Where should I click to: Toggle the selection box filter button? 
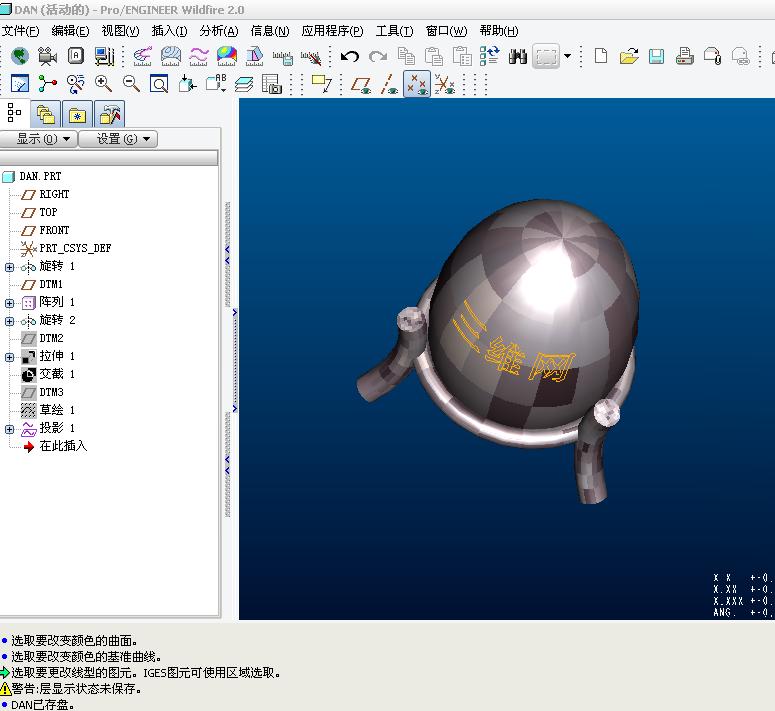pyautogui.click(x=546, y=56)
